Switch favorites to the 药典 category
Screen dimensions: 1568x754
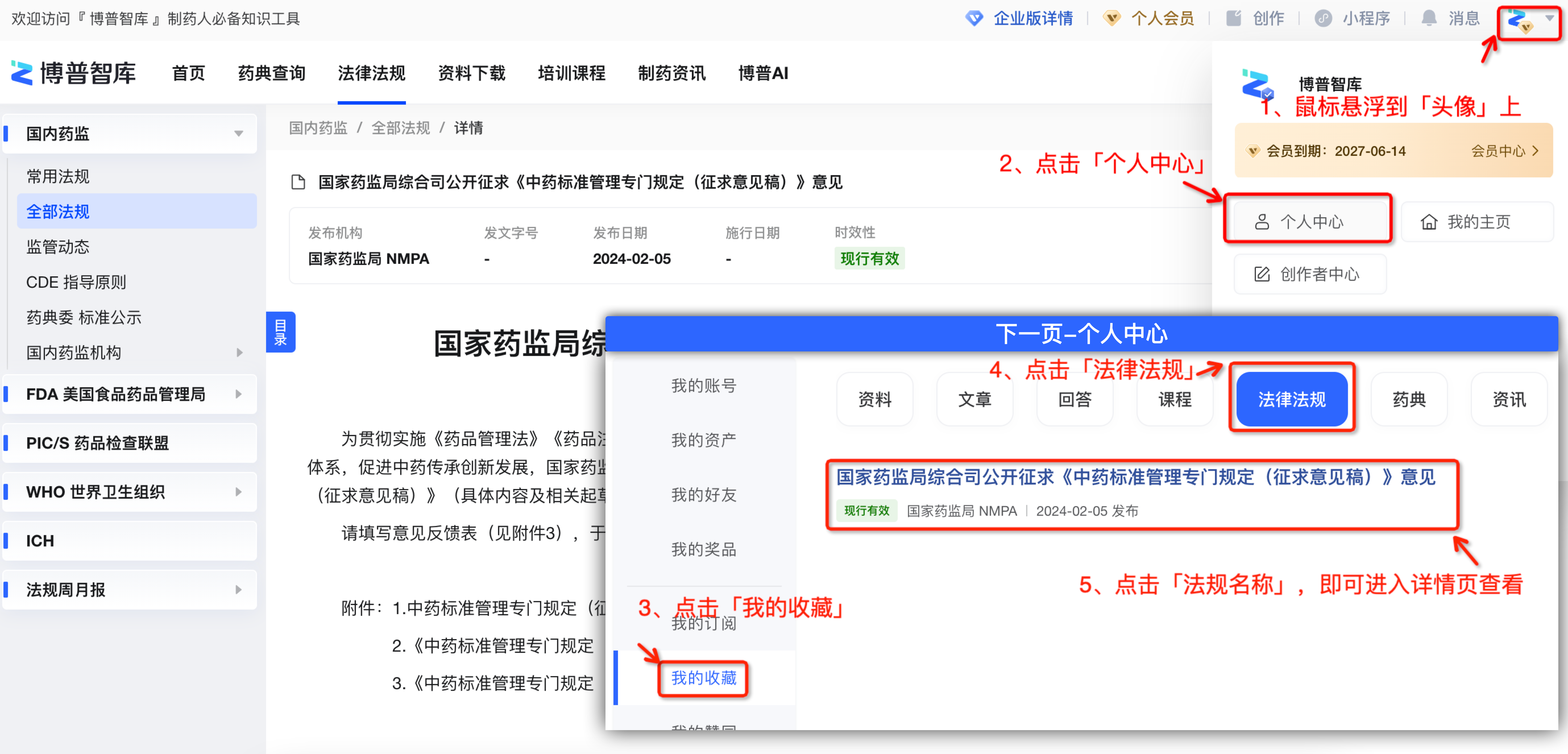click(x=1409, y=399)
